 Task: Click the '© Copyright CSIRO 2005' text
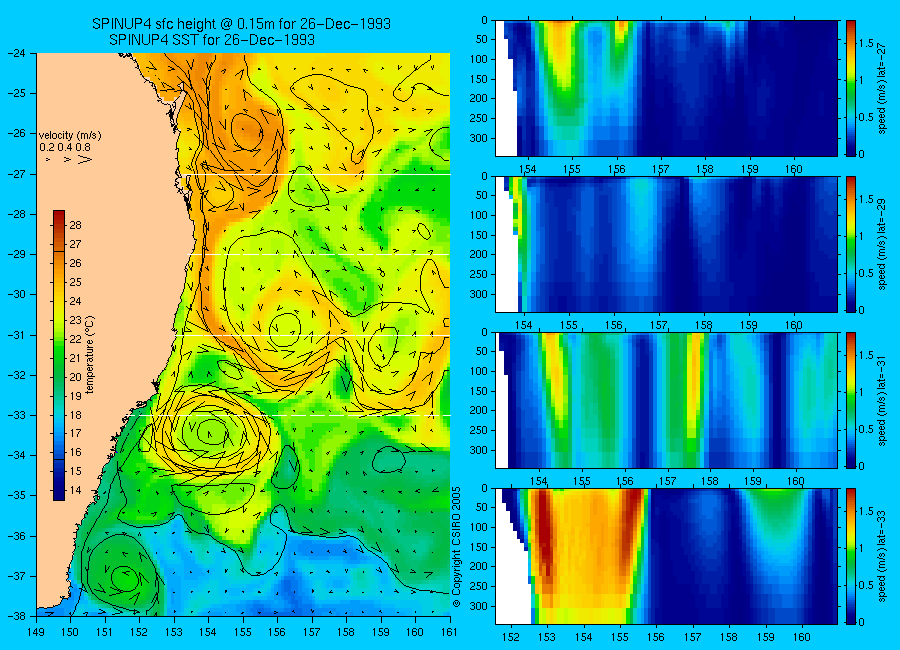457,547
